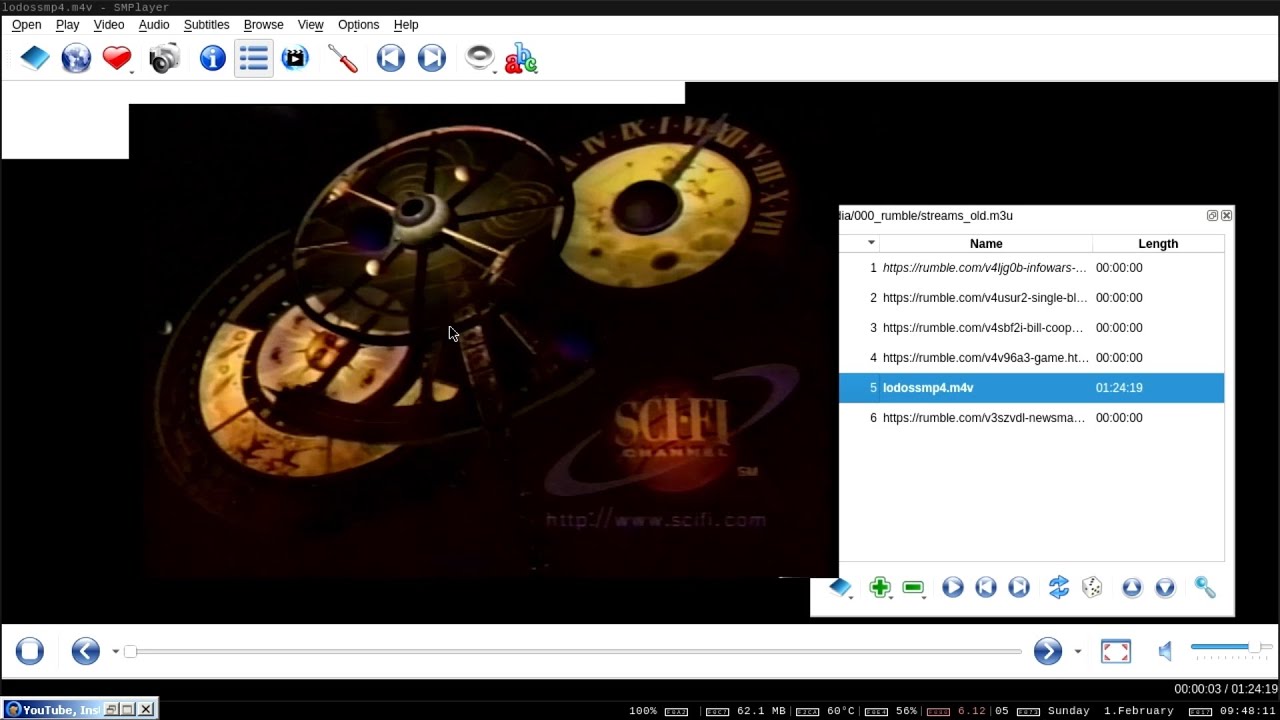The image size is (1280, 720).
Task: Select playlist item 1 infowars rumble link
Action: 1031,268
